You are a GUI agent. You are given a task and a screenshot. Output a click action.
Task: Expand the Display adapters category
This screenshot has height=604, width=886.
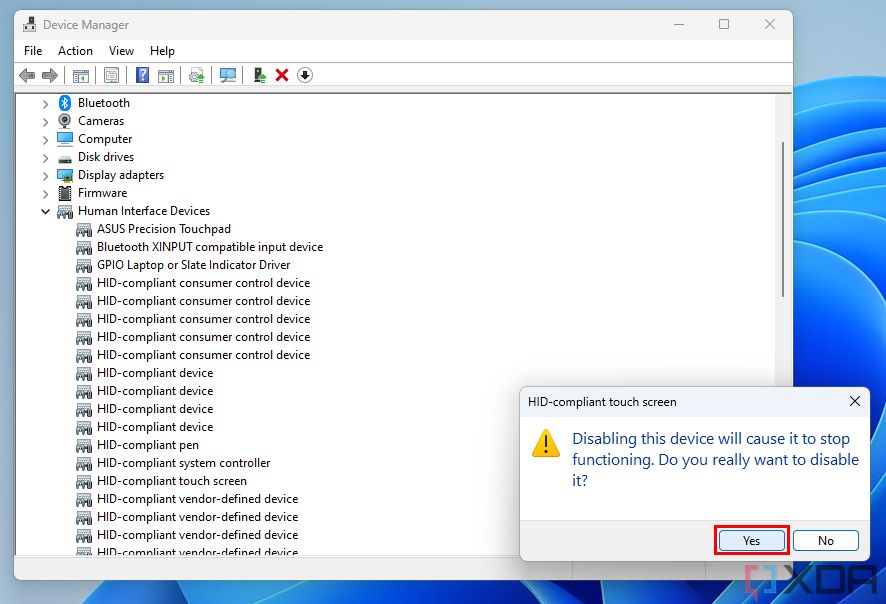point(45,175)
